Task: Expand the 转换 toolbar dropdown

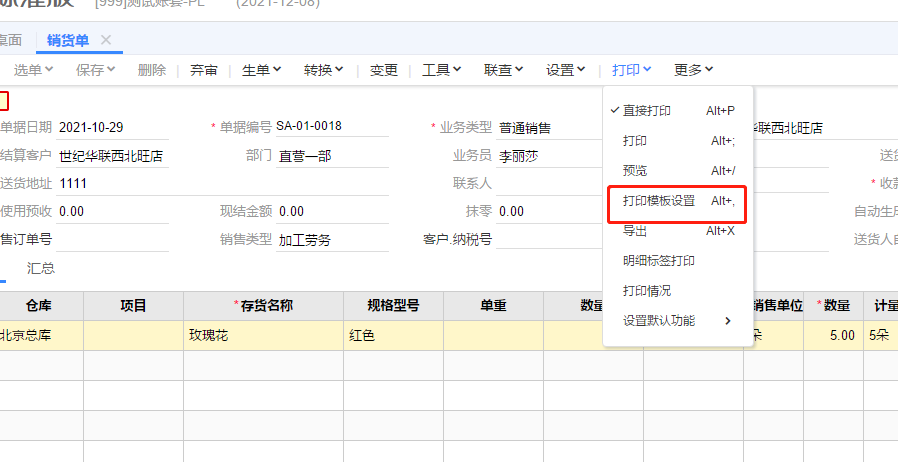Action: tap(323, 70)
